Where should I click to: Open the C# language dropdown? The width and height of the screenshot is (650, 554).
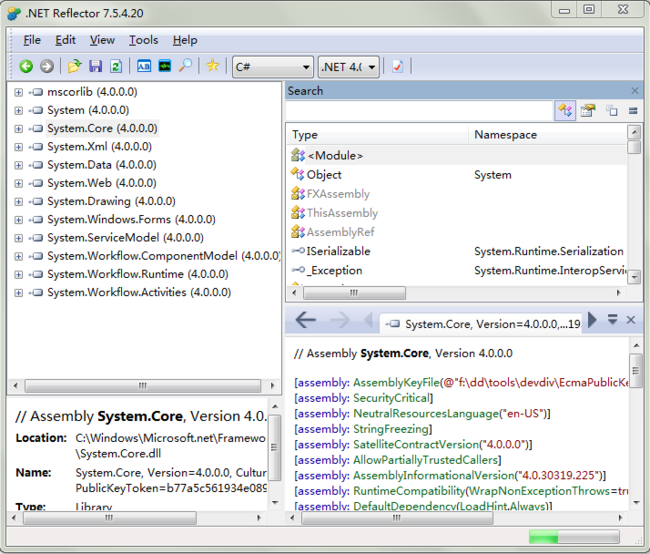(272, 67)
